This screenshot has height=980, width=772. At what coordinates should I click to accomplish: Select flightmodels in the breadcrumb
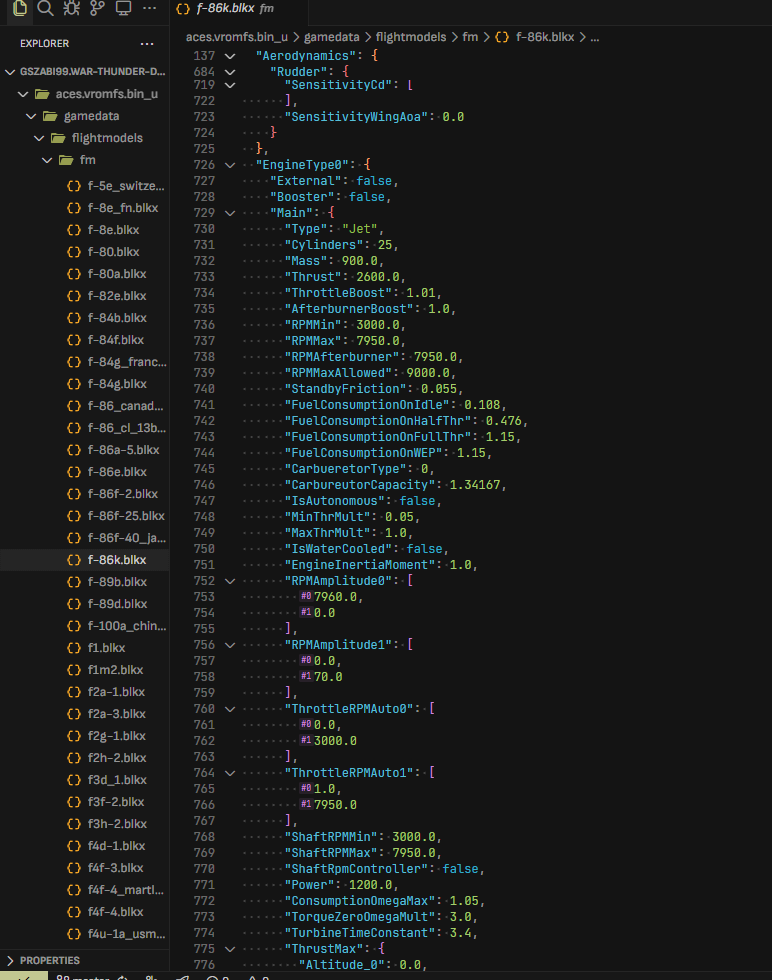coord(411,37)
